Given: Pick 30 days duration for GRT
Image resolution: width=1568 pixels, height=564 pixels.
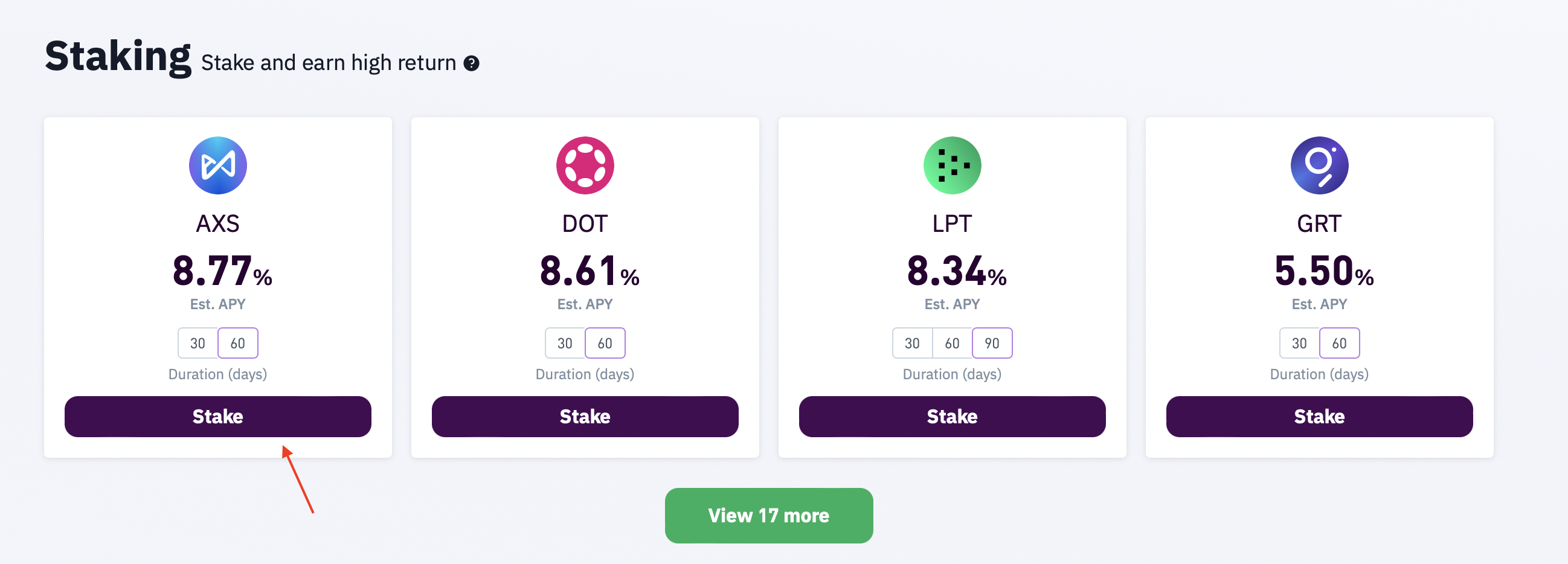Looking at the screenshot, I should pos(1299,343).
